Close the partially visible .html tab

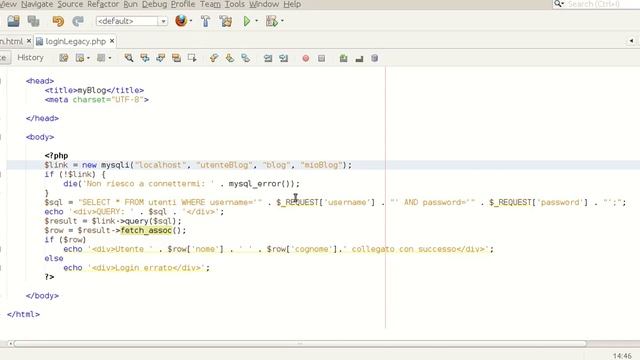pos(29,41)
